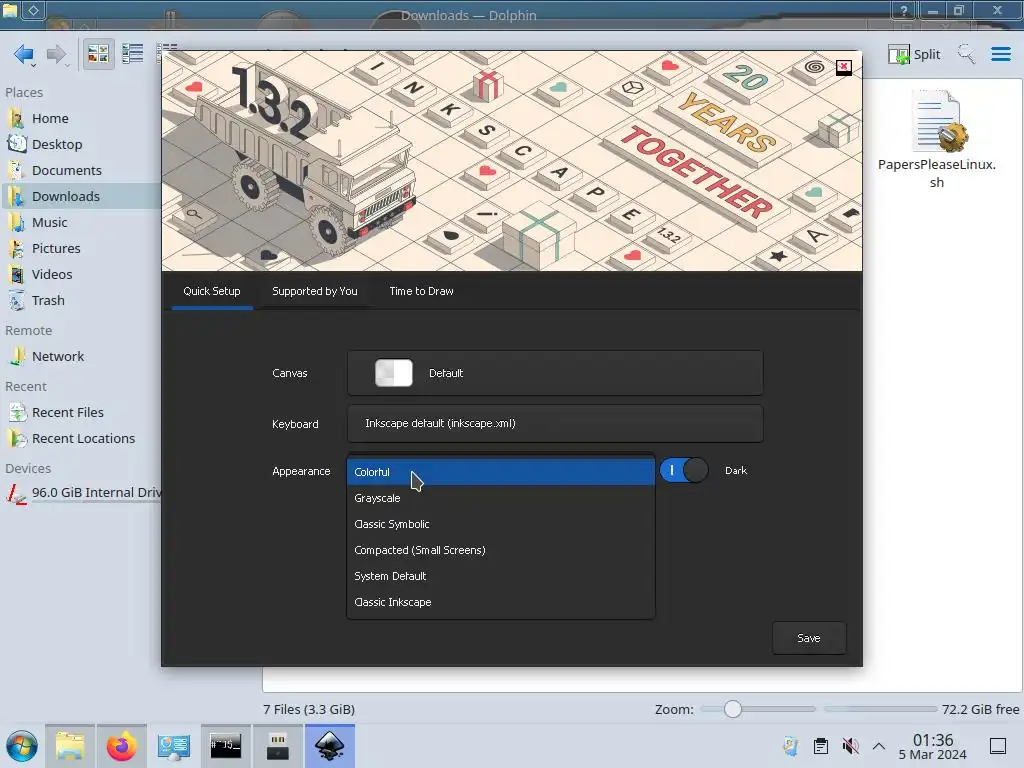This screenshot has height=768, width=1024.
Task: Click the Dolphin titlebar pin icon
Action: click(x=33, y=10)
